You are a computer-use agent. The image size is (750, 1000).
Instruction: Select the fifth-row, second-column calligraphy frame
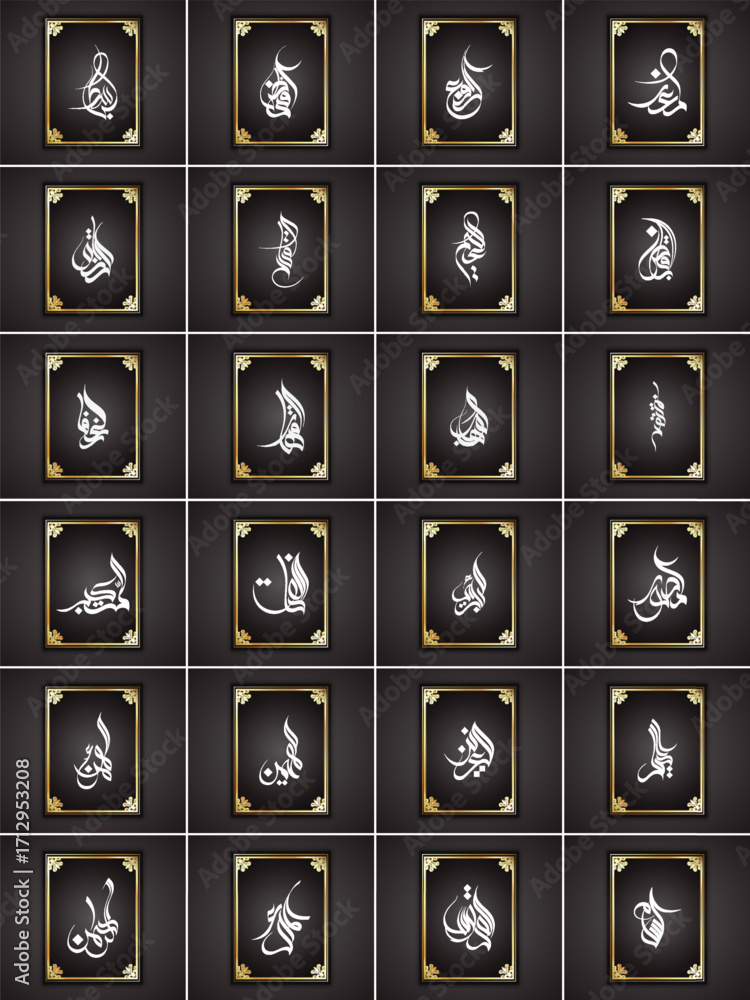[x=281, y=751]
